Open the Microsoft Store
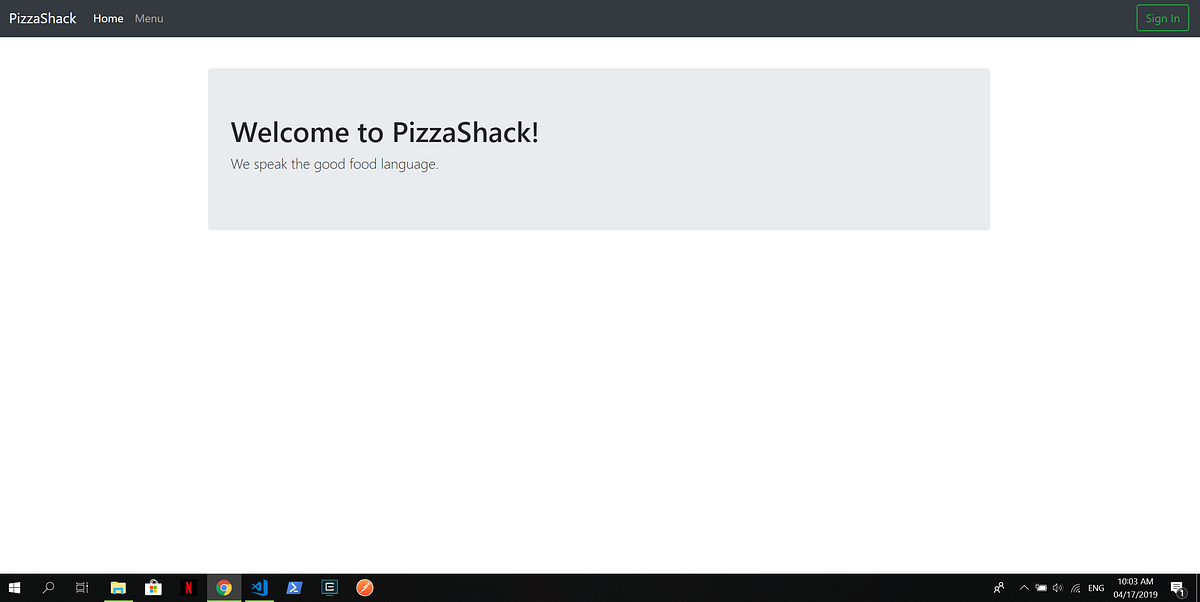 click(153, 588)
